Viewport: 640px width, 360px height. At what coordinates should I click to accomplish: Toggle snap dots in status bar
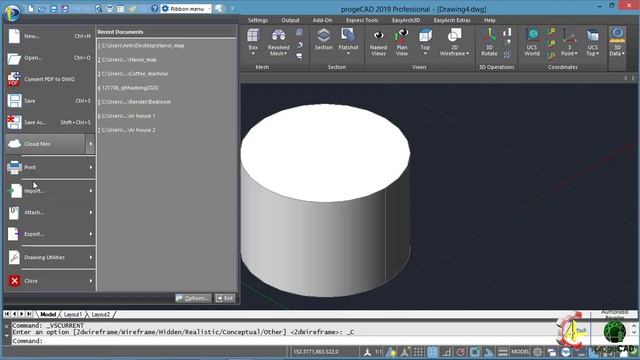pyautogui.click(x=418, y=352)
